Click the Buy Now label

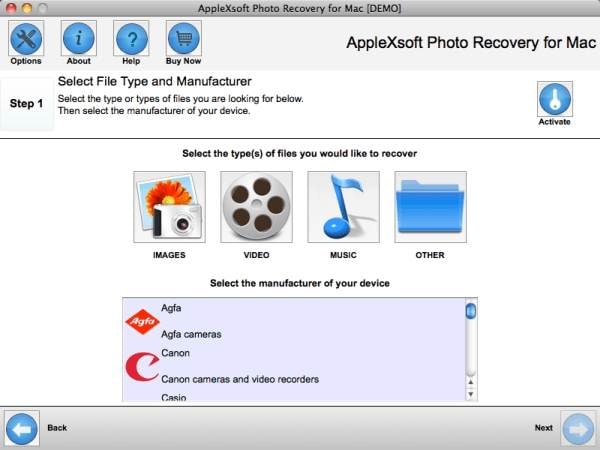183,61
